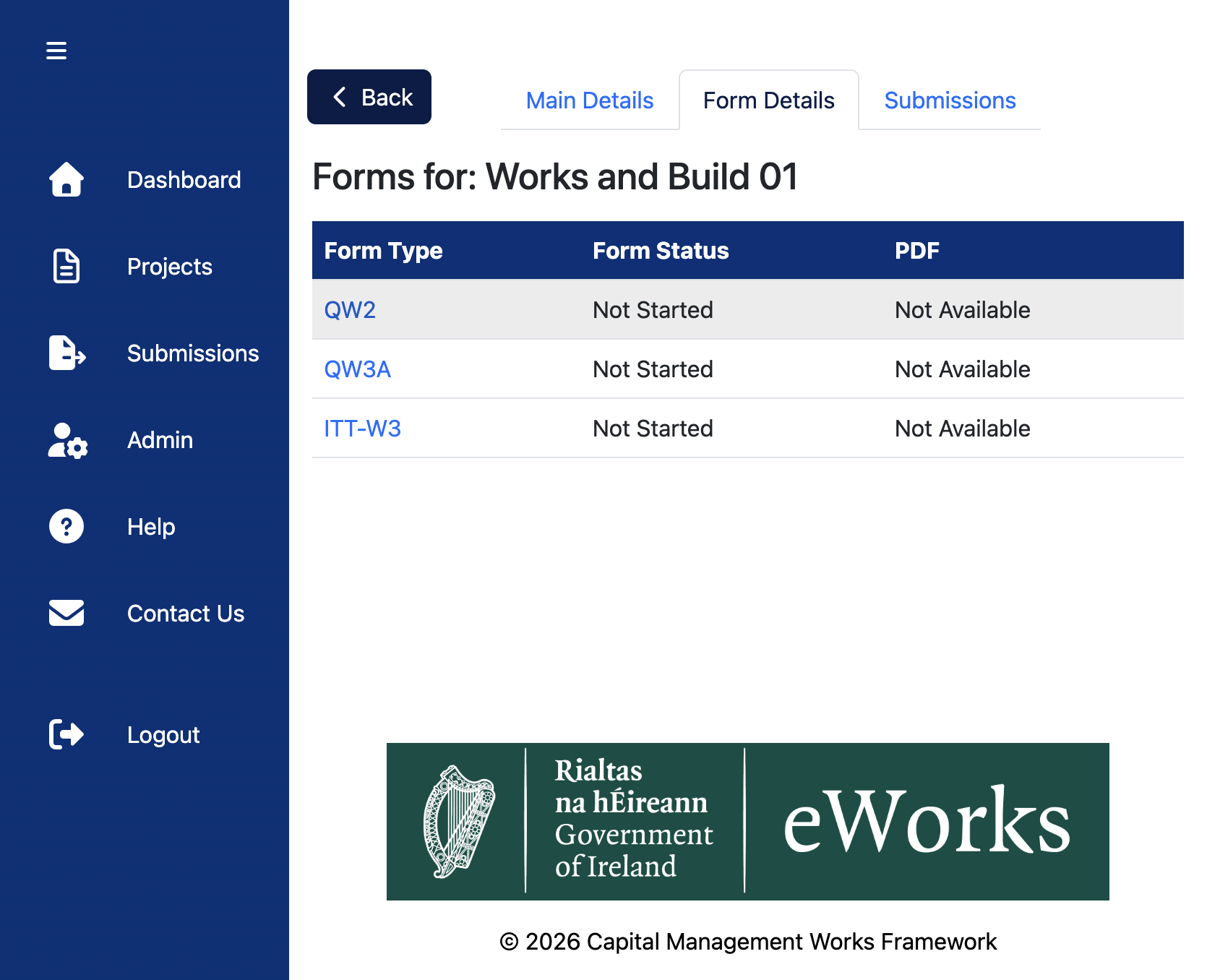The height and width of the screenshot is (980, 1207).
Task: Toggle the hamburger menu icon
Action: point(56,51)
